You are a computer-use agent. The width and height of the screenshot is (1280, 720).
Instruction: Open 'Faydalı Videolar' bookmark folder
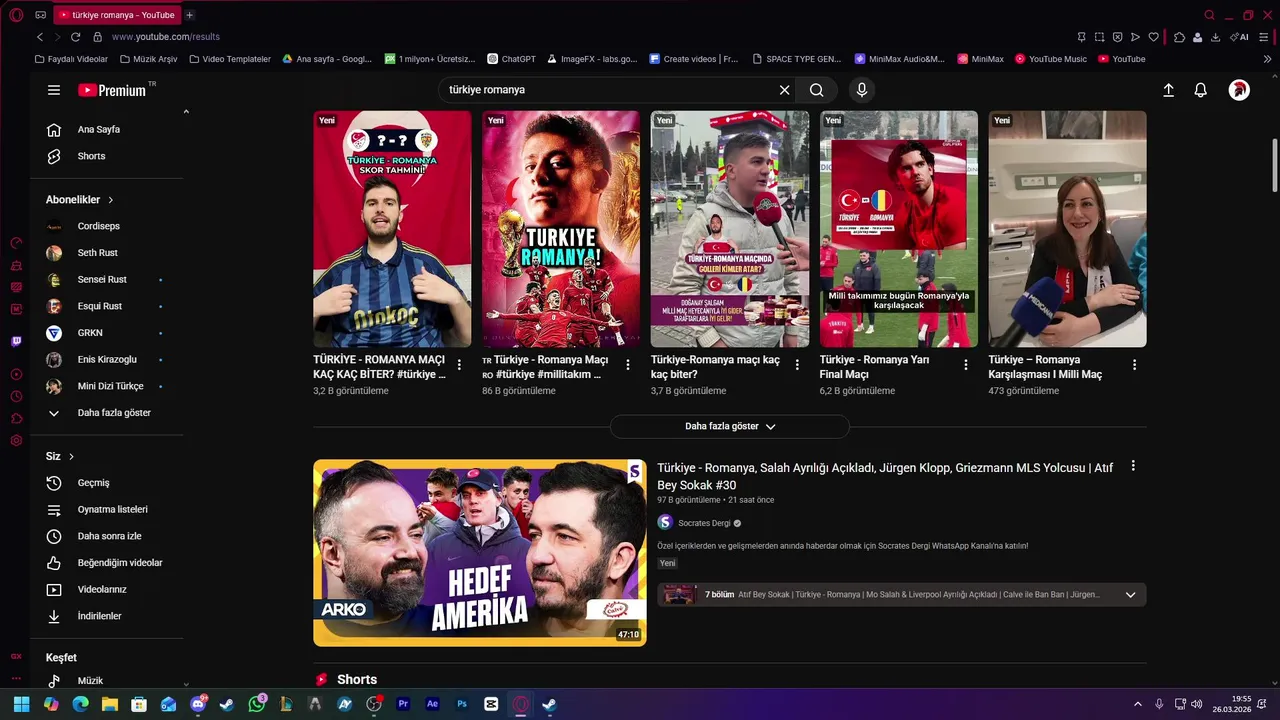71,59
